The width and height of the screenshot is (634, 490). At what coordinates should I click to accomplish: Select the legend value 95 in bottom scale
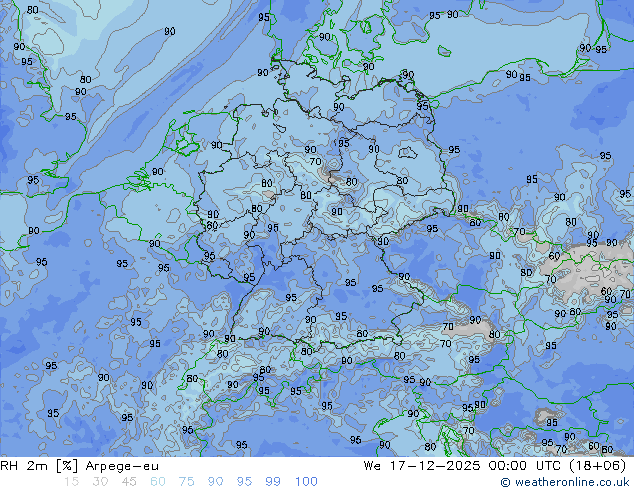pyautogui.click(x=244, y=482)
